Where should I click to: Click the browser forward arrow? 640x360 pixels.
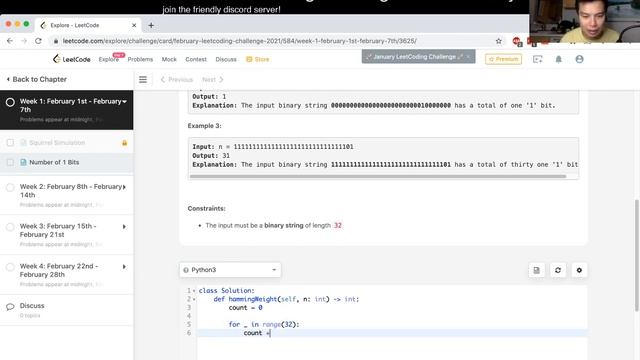[24, 41]
